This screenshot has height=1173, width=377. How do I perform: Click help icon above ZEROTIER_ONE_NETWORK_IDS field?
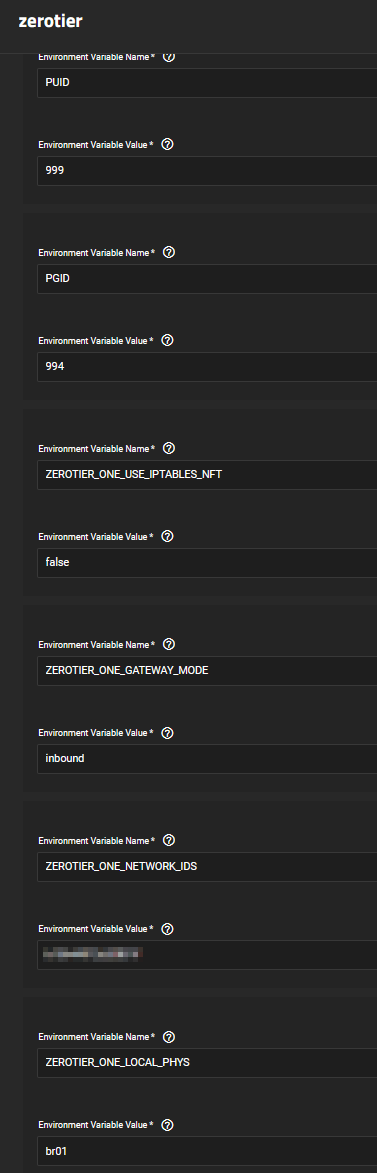tap(168, 841)
